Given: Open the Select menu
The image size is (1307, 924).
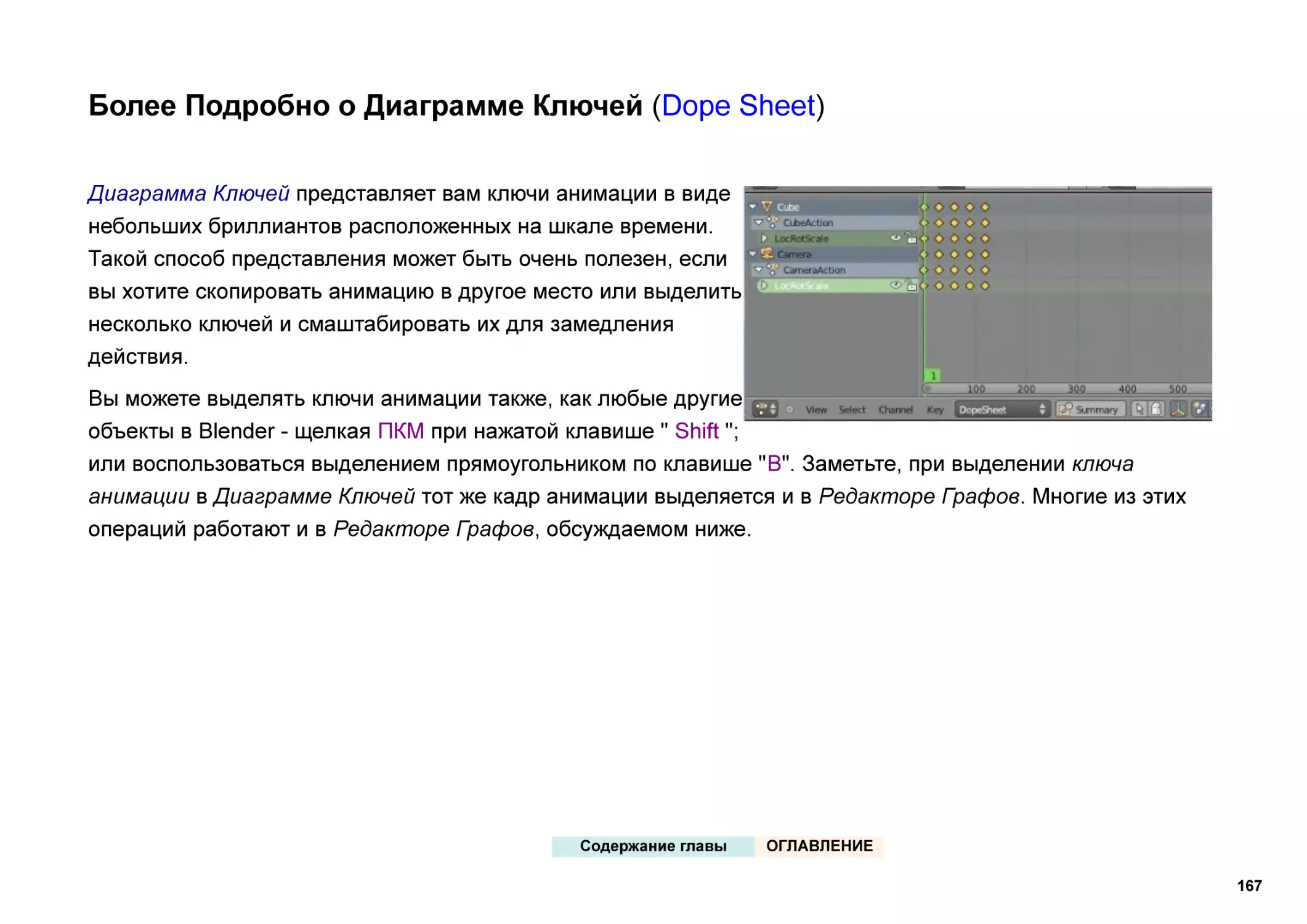Looking at the screenshot, I should (x=852, y=410).
